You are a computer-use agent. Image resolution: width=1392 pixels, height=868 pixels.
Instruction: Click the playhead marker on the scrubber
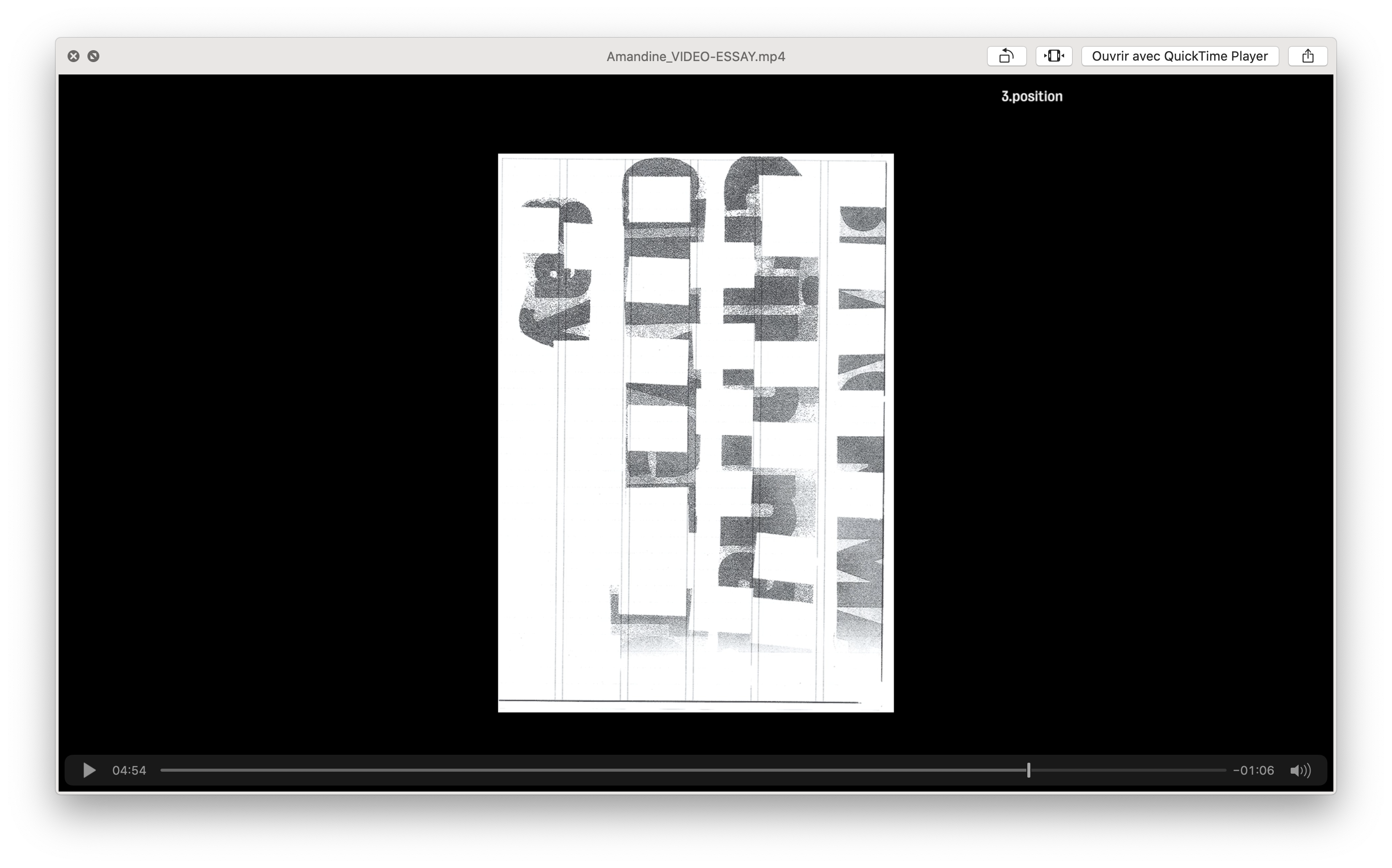(x=1028, y=770)
